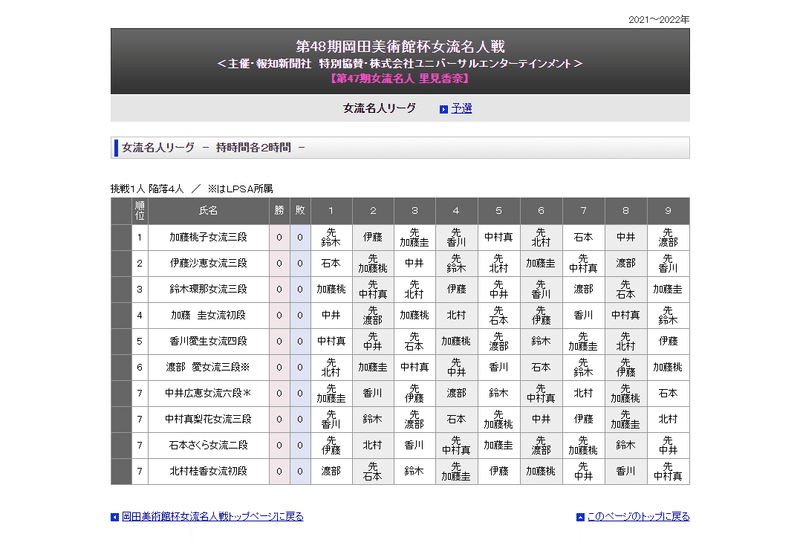Click the player name 北村桂香女流初段
This screenshot has width=800, height=545.
pos(208,472)
